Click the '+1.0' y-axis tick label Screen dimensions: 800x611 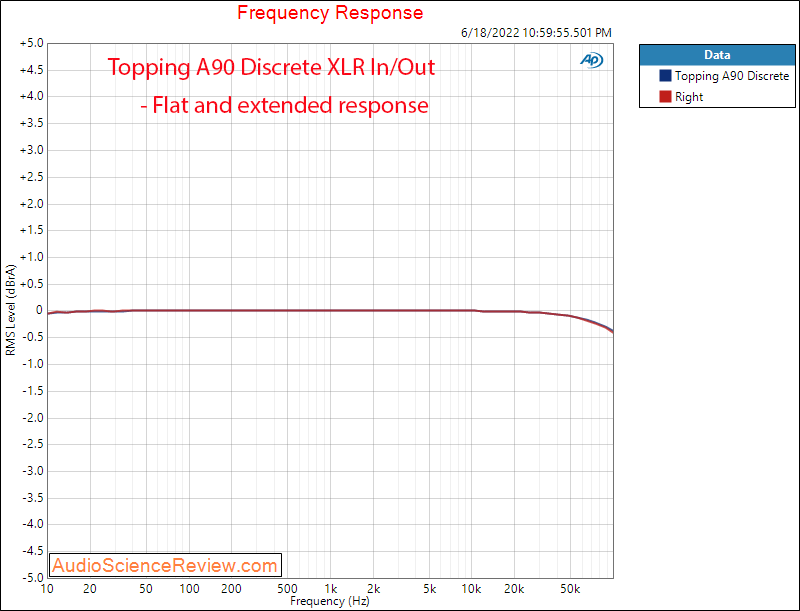[x=32, y=257]
